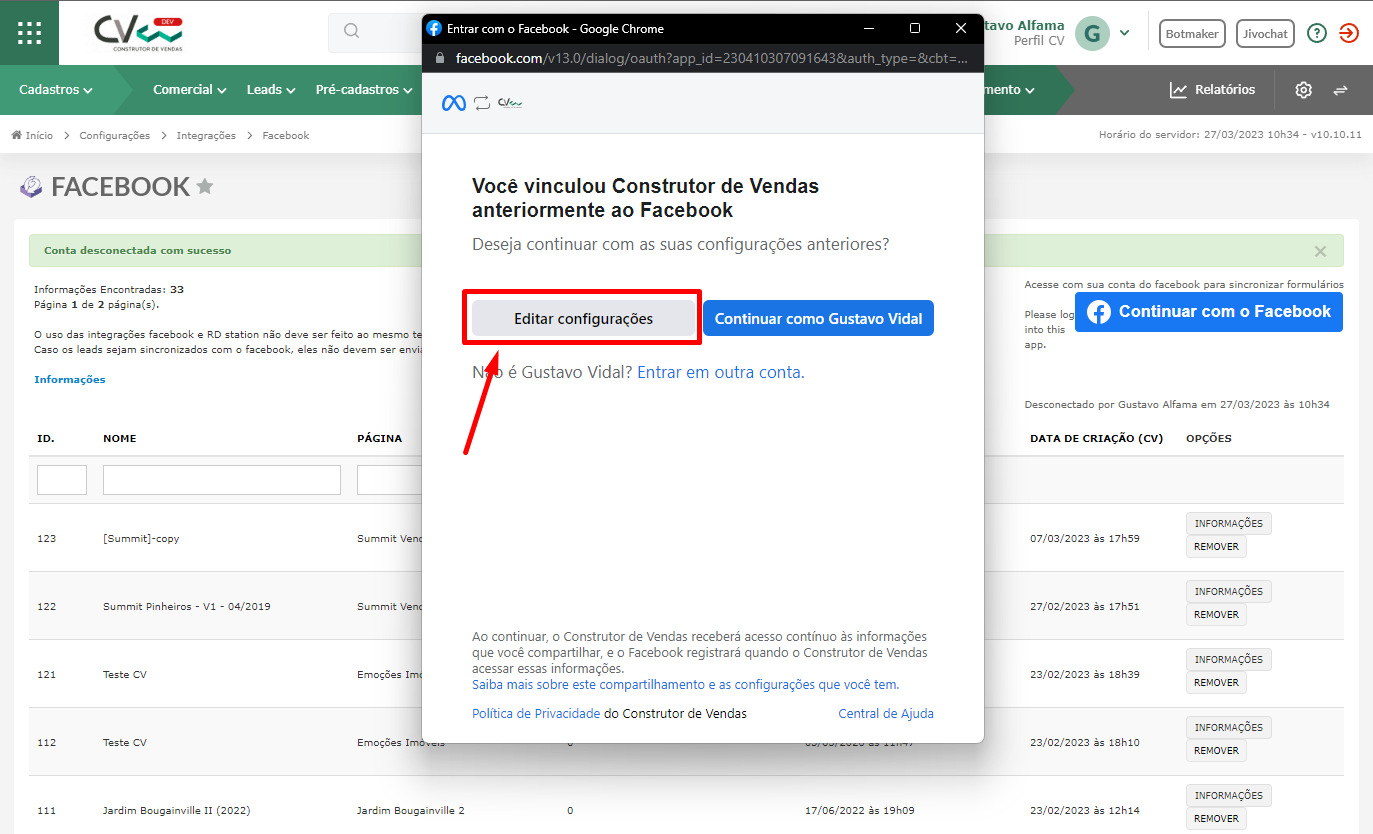The height and width of the screenshot is (834, 1373).
Task: Click the Construtor de Vendas logo
Action: (x=138, y=33)
